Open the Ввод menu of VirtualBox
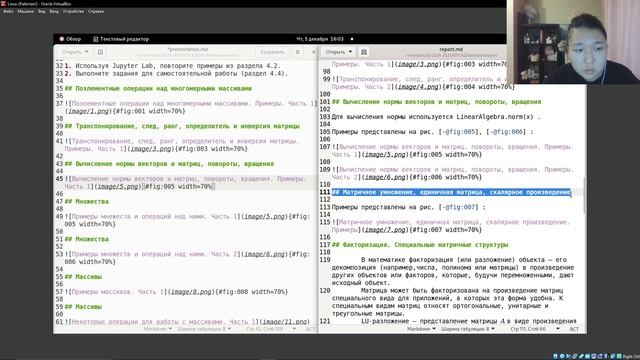The image size is (640, 360). click(x=54, y=11)
